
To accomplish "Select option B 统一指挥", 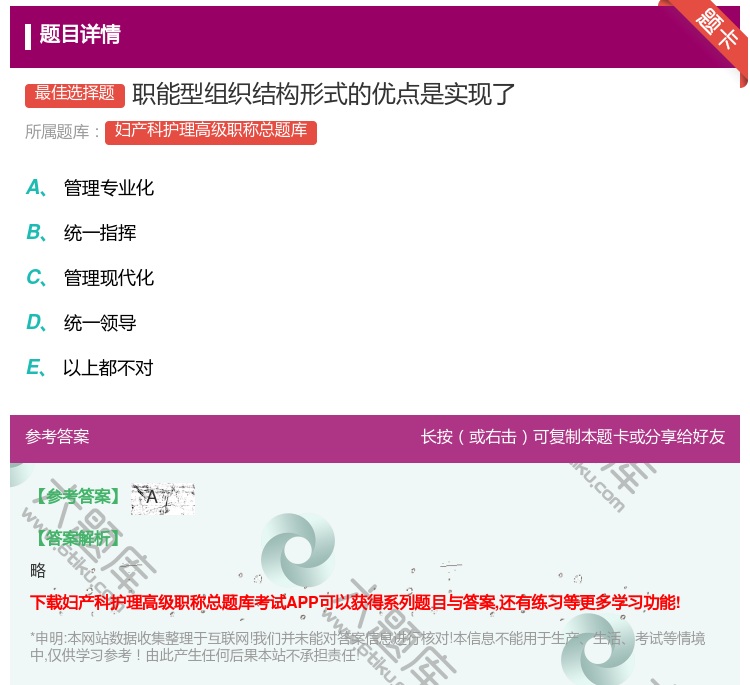I will pos(81,233).
